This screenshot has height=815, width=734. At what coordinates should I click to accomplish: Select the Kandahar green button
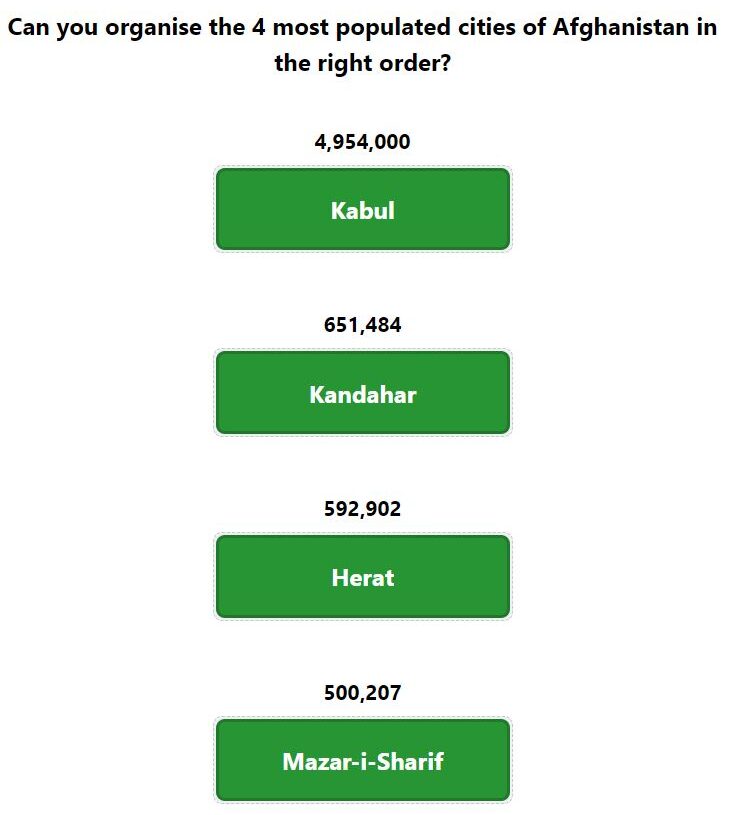coord(363,392)
